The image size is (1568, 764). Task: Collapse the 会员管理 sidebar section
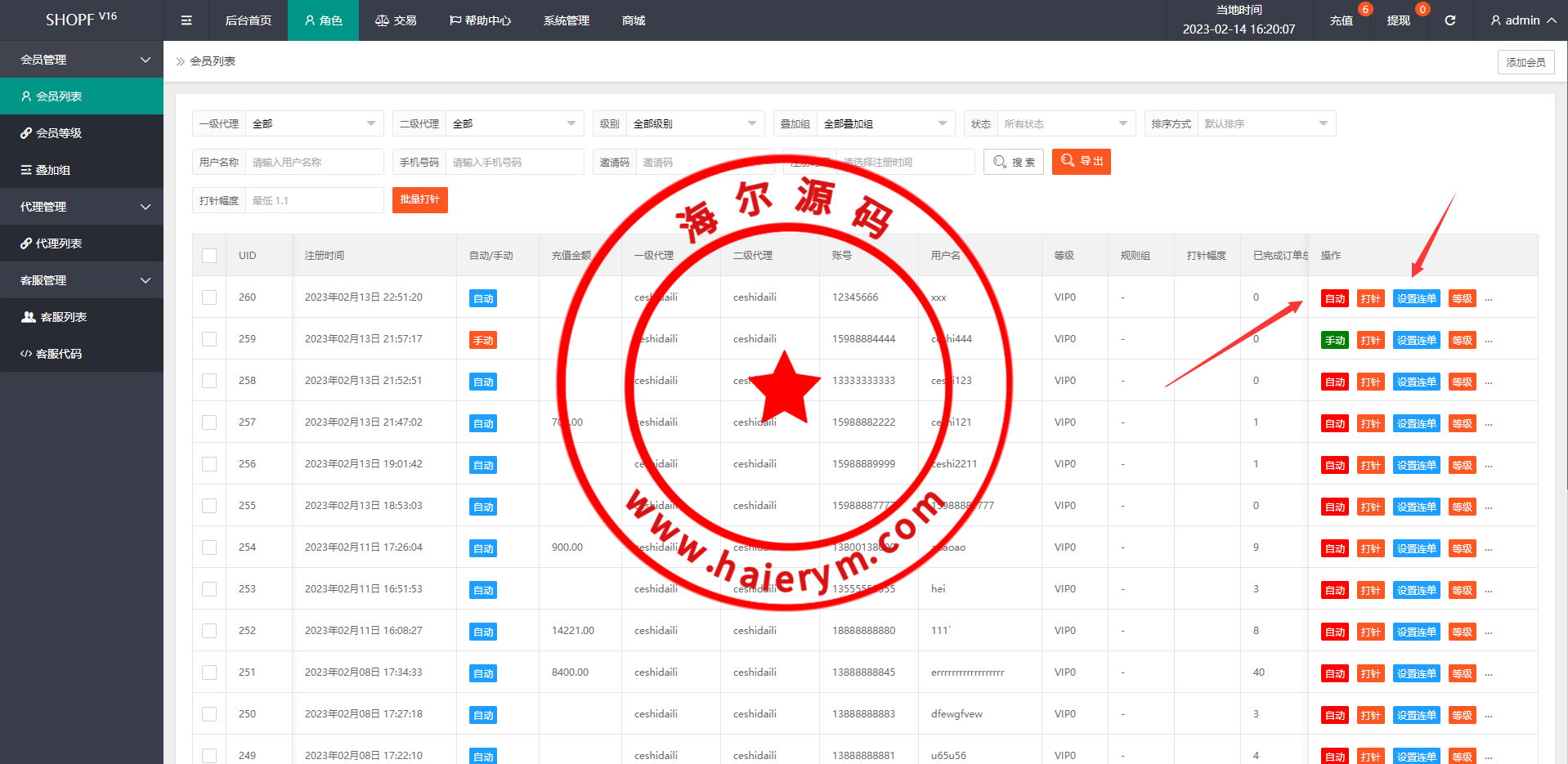(82, 60)
